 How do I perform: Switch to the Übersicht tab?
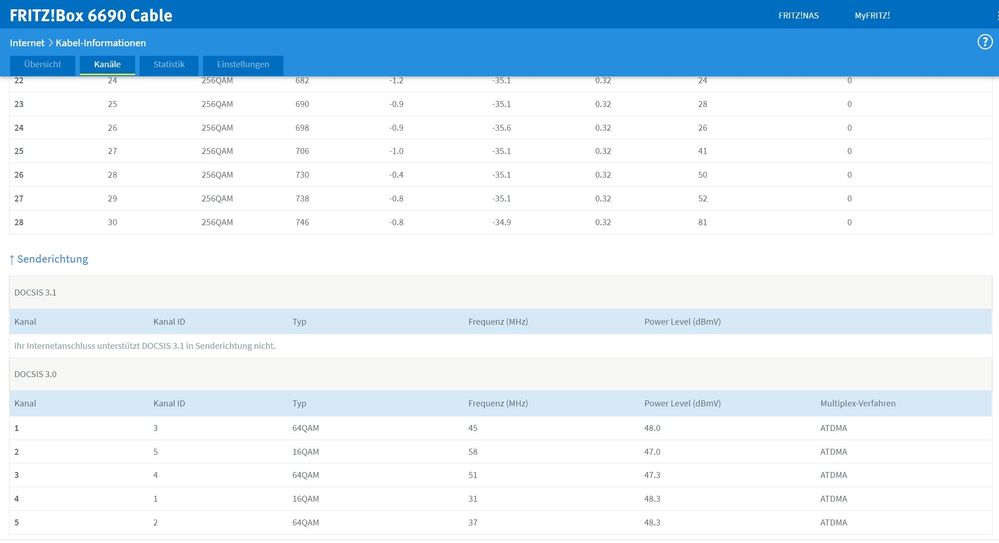click(x=43, y=65)
